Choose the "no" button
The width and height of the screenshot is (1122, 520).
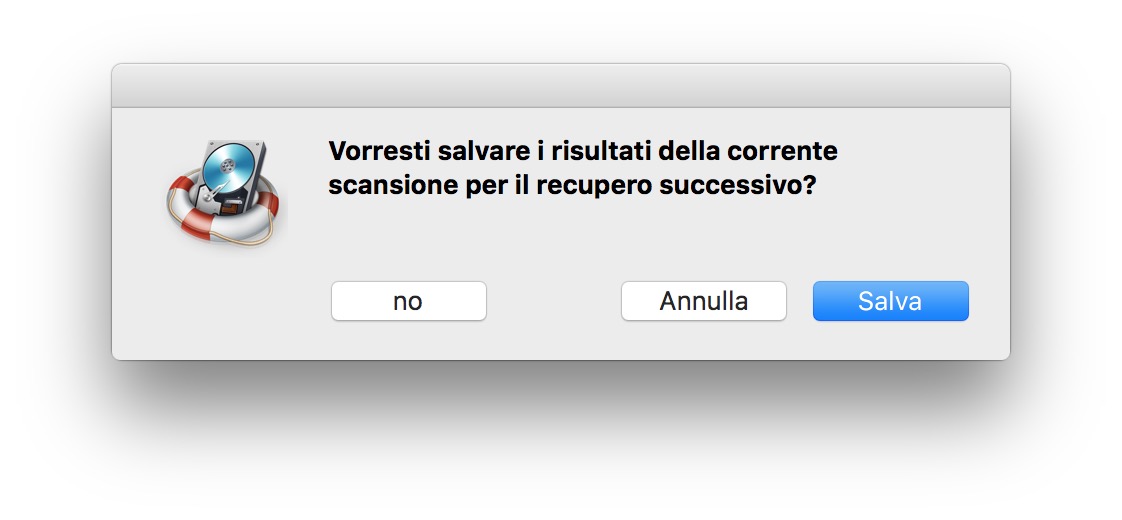click(x=408, y=301)
